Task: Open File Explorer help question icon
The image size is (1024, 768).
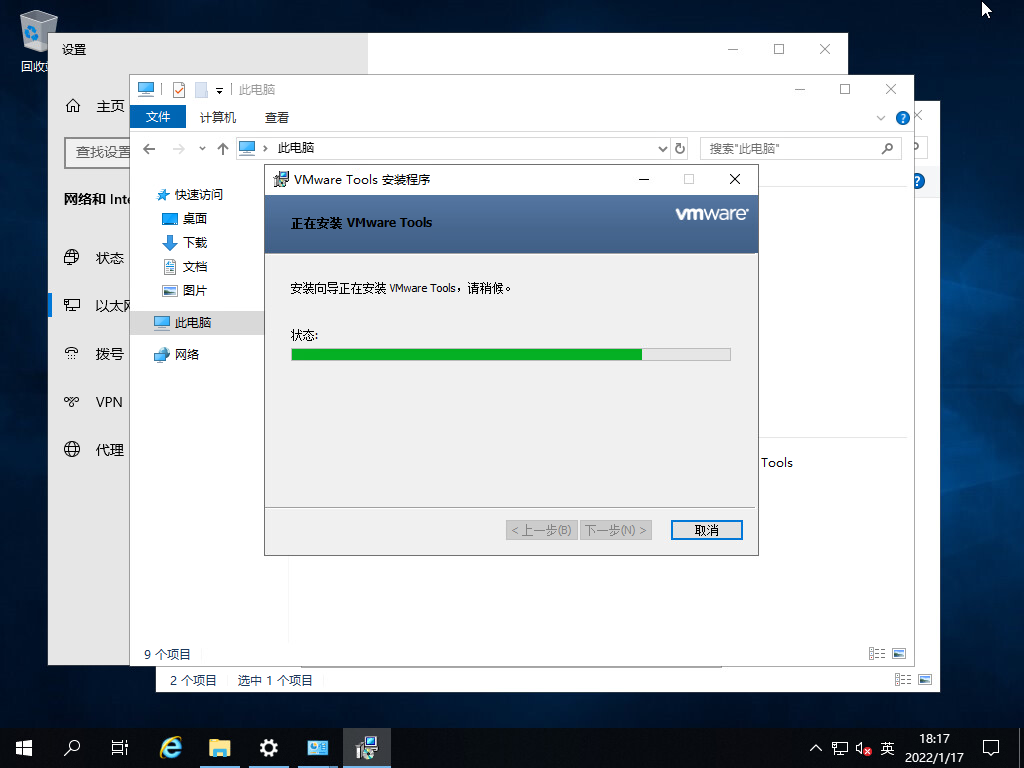Action: [903, 118]
